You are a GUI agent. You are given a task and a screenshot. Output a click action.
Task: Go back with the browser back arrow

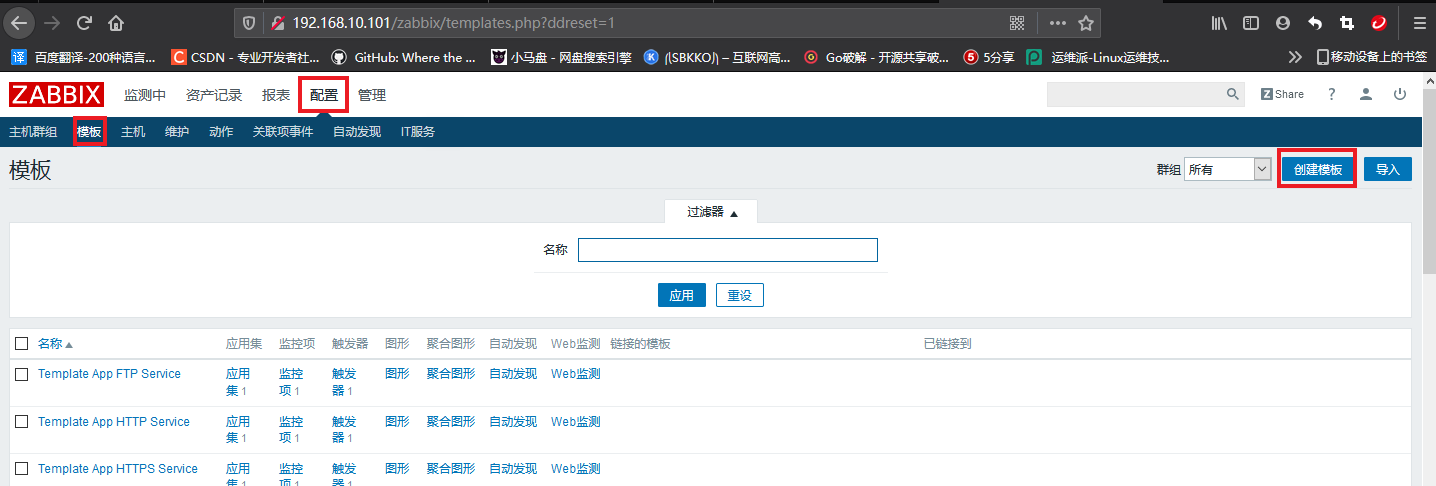[19, 22]
